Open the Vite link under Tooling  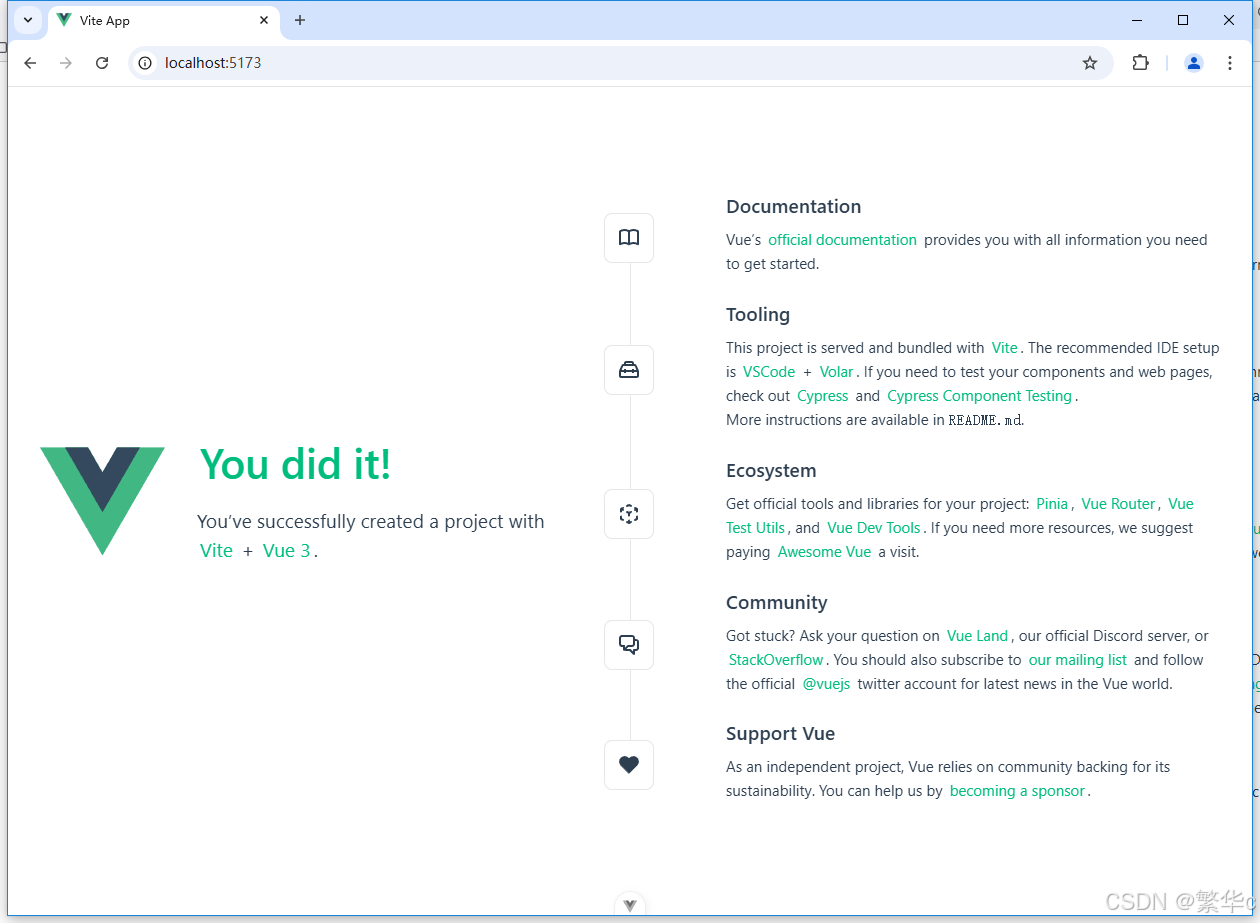[x=1004, y=348]
